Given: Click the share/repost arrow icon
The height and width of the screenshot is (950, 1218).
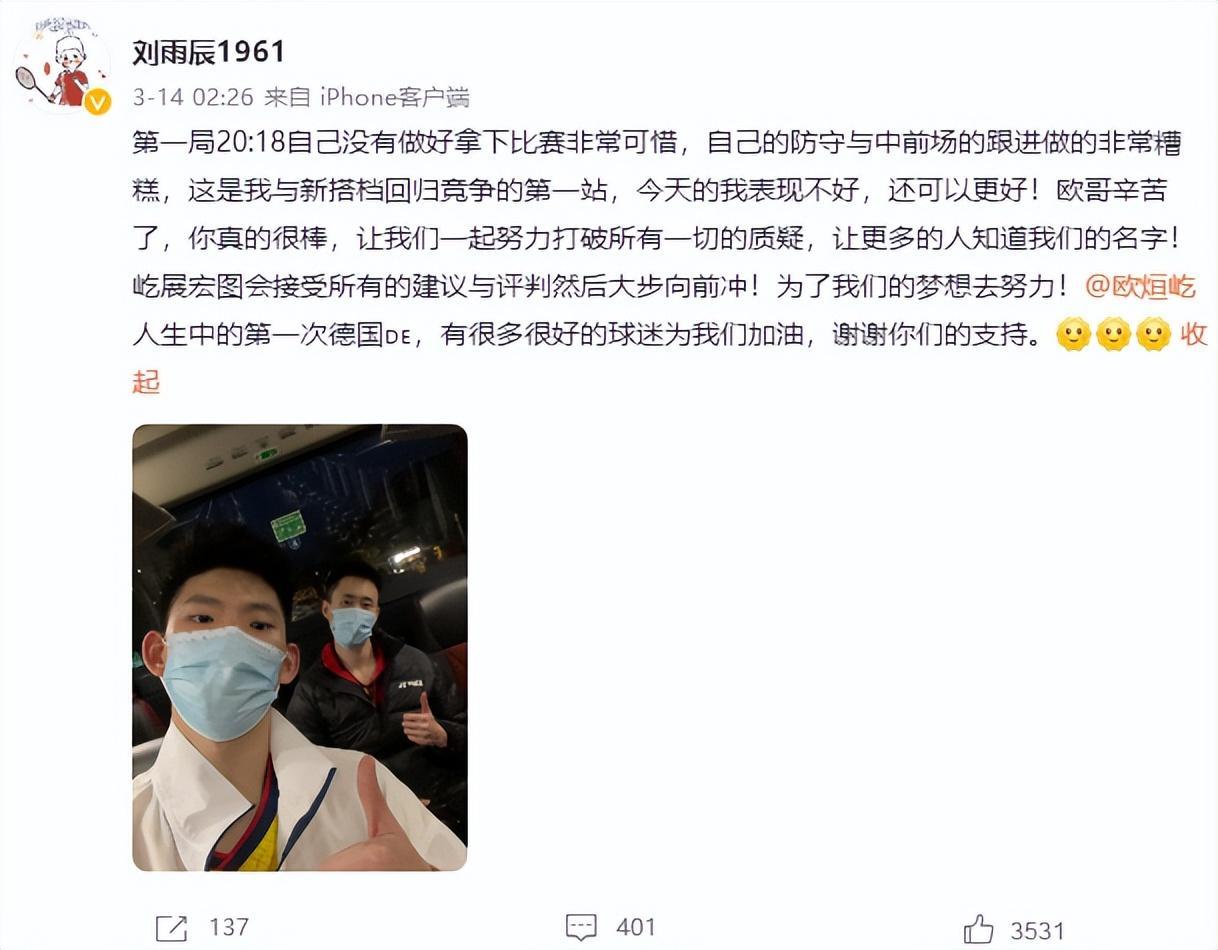Looking at the screenshot, I should tap(171, 927).
